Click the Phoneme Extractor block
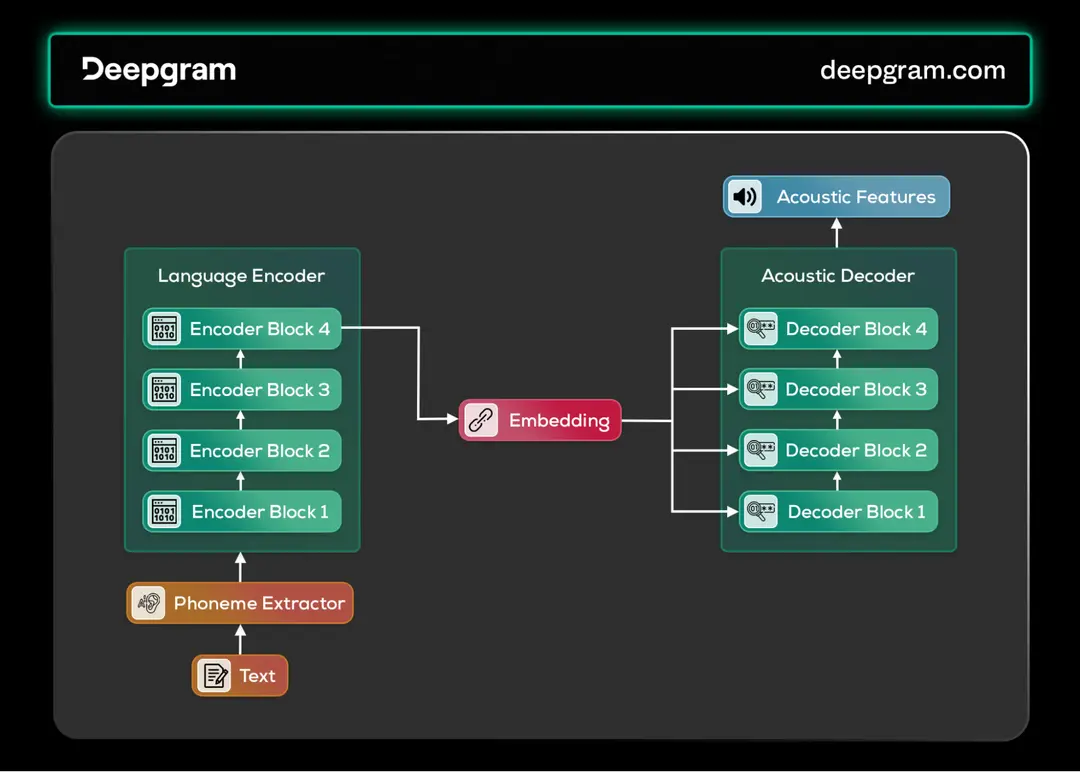This screenshot has height=772, width=1080. pyautogui.click(x=239, y=603)
